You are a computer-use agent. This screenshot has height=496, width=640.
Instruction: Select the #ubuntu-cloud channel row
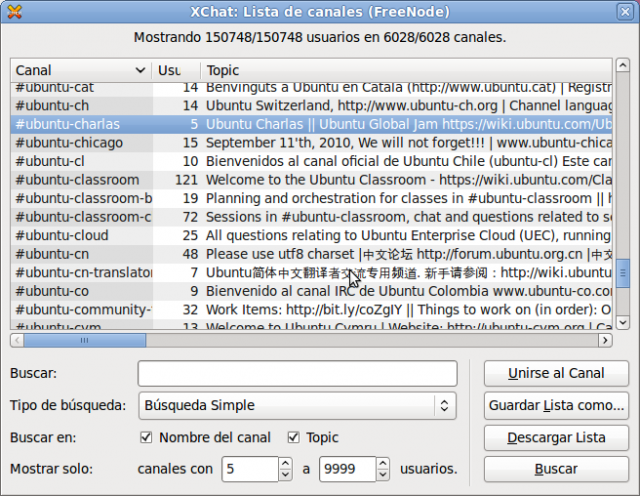[311, 236]
